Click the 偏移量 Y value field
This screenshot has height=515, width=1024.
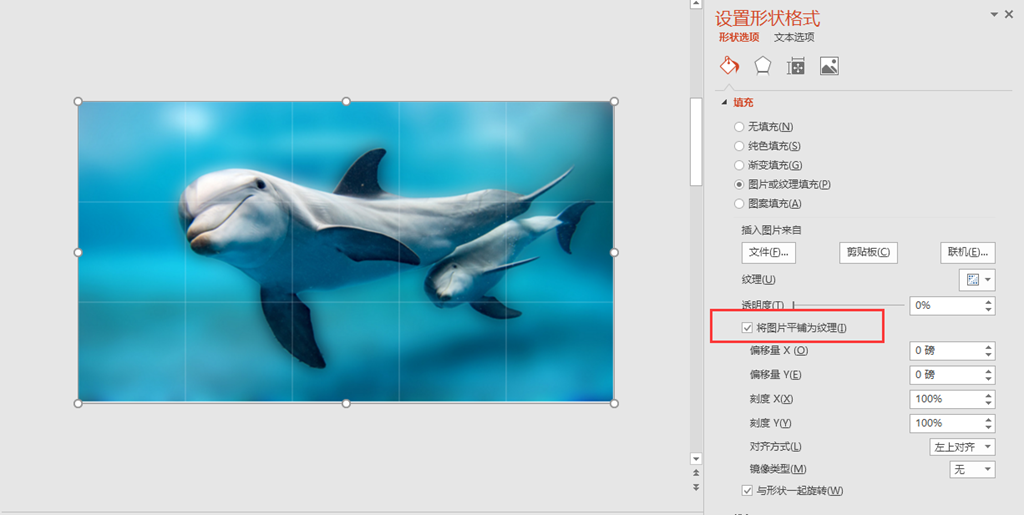(946, 375)
